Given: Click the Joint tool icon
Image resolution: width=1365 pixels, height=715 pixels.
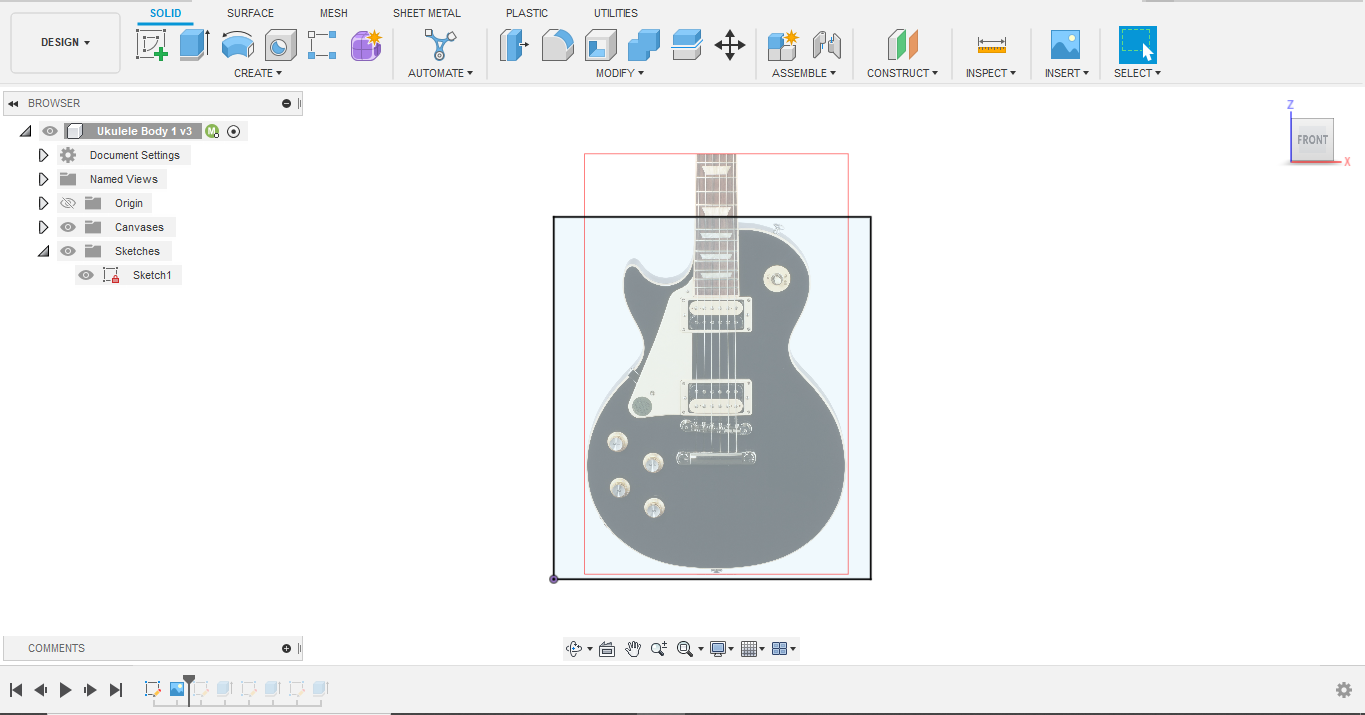Looking at the screenshot, I should point(826,45).
